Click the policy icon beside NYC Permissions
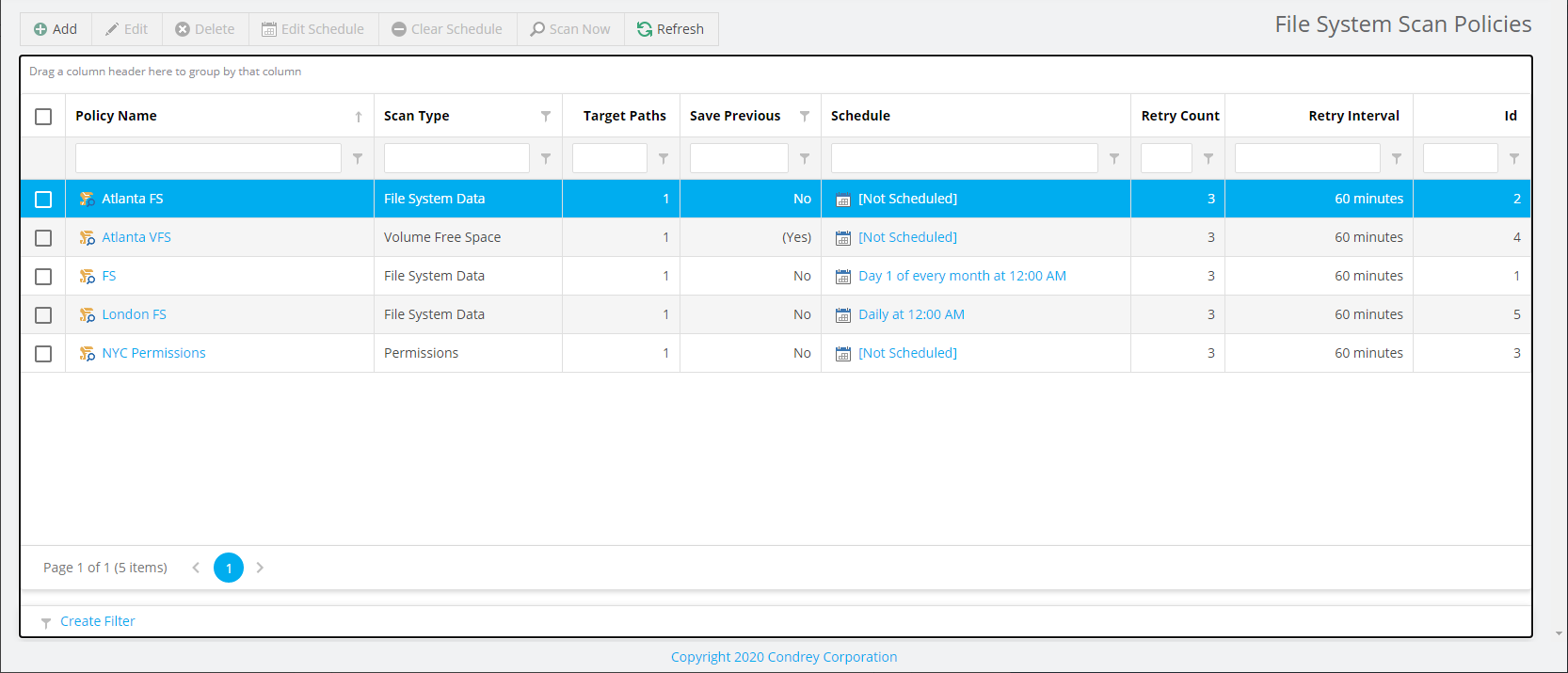Image resolution: width=1568 pixels, height=673 pixels. pyautogui.click(x=87, y=354)
